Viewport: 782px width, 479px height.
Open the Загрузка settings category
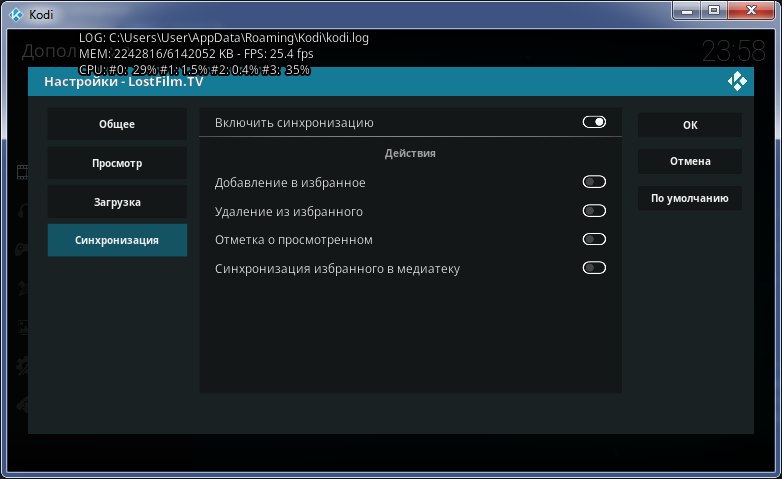coord(117,202)
